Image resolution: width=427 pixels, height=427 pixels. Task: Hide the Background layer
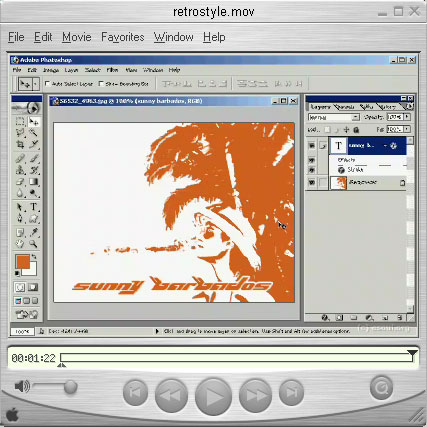pyautogui.click(x=312, y=183)
